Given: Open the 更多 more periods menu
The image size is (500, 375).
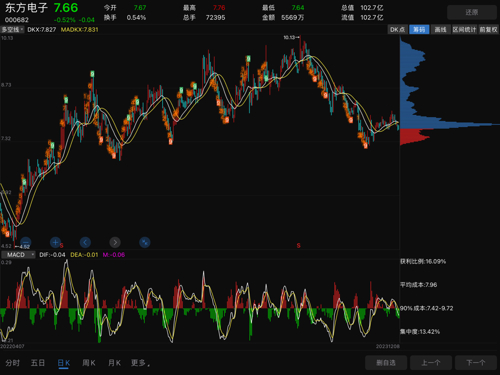Looking at the screenshot, I should (x=140, y=363).
